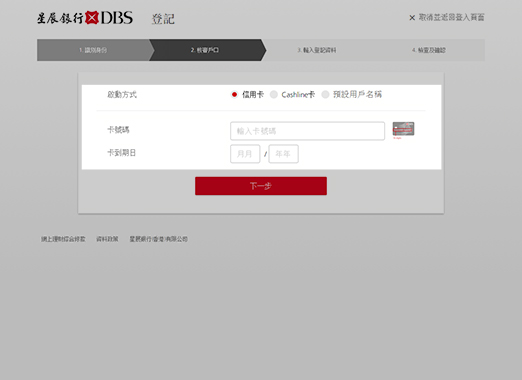
Task: Open the 資料政策 footer link
Action: click(107, 239)
